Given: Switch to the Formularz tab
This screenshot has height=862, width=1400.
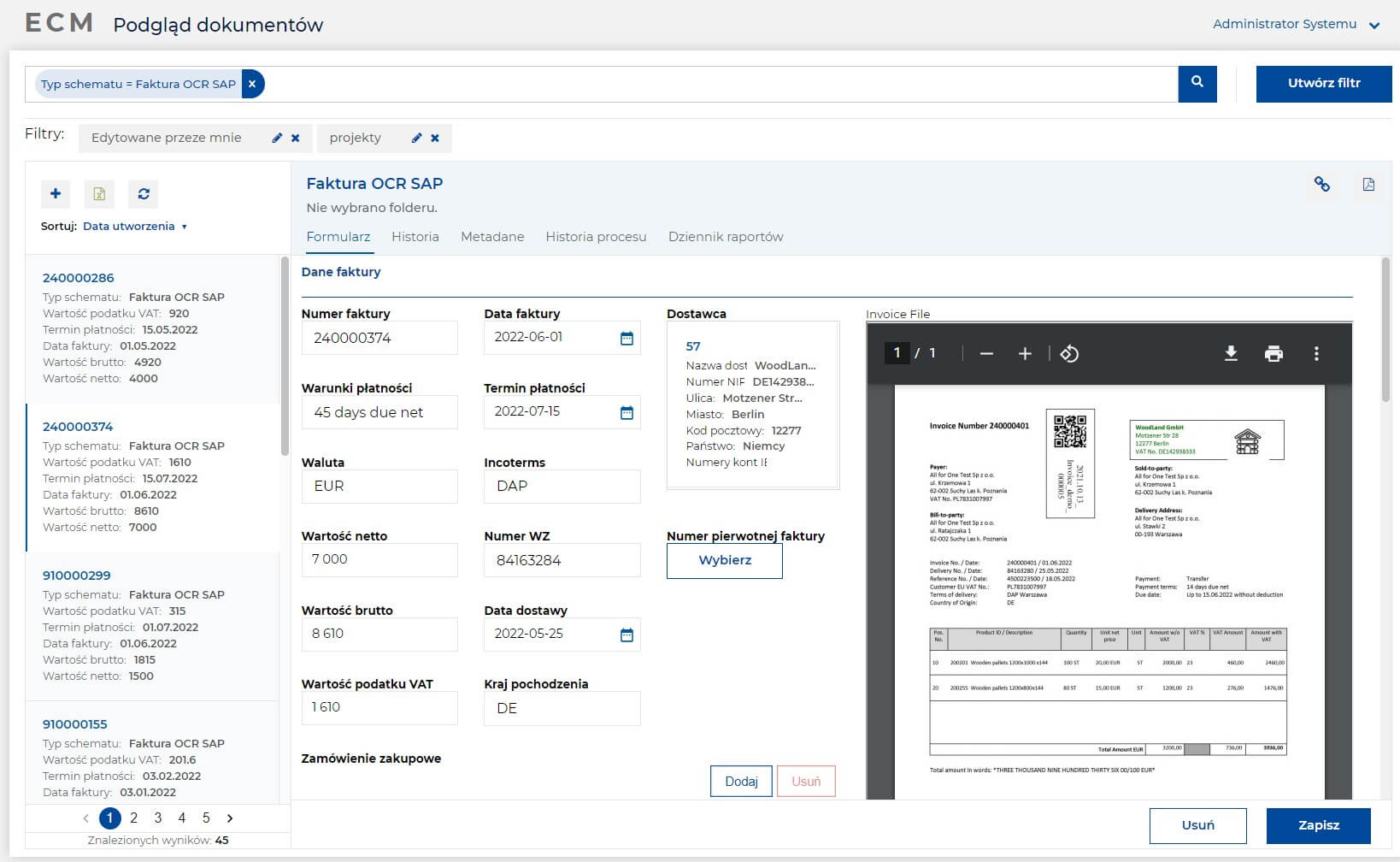Looking at the screenshot, I should (x=338, y=237).
